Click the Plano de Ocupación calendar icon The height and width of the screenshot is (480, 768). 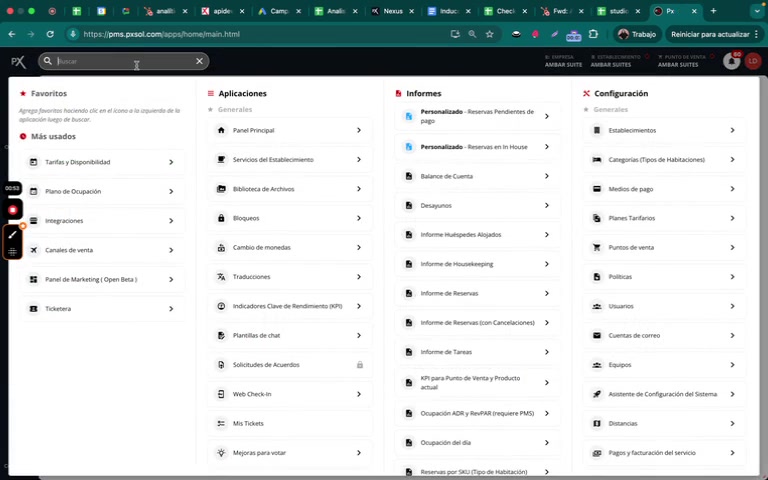[x=33, y=192]
